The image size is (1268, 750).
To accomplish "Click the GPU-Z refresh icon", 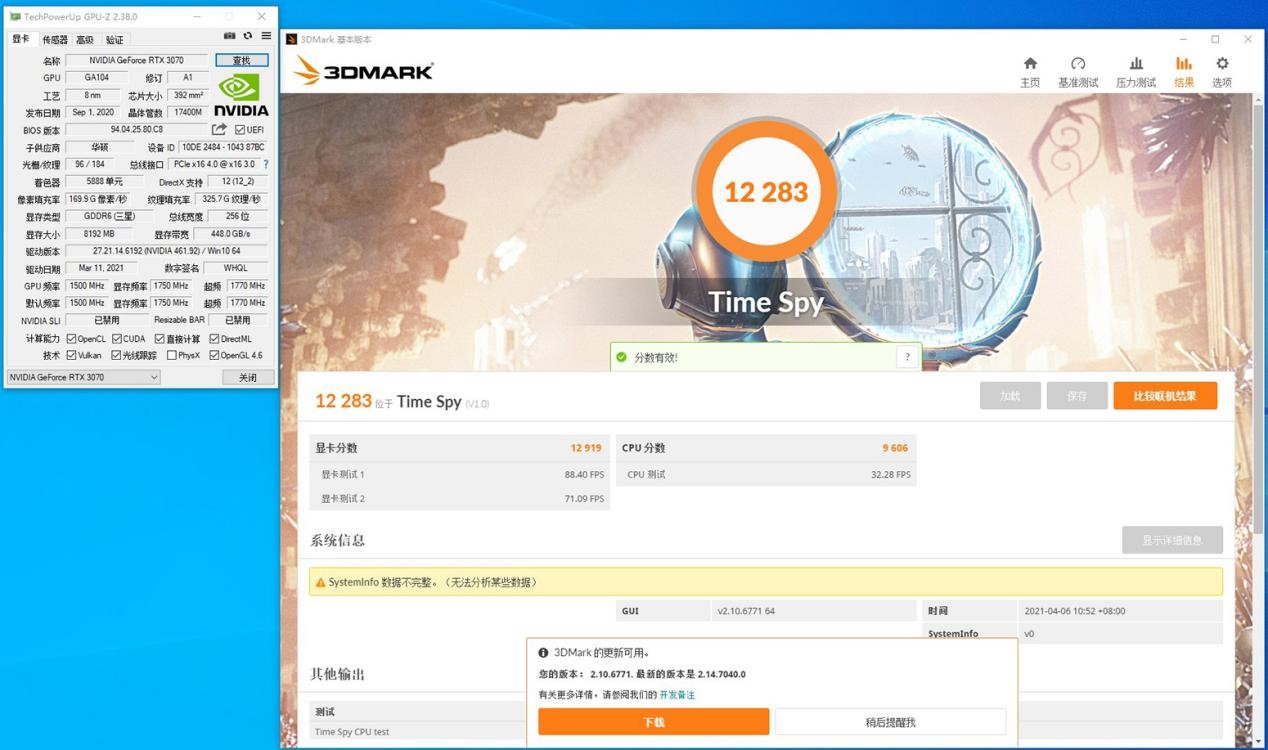I will tap(248, 36).
